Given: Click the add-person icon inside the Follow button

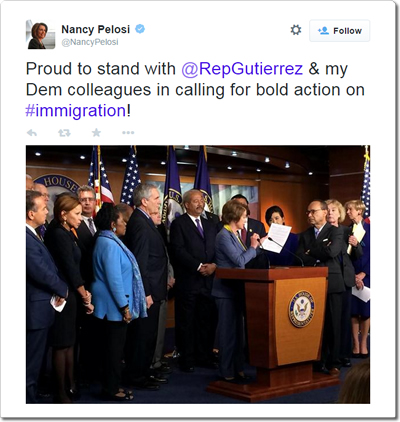Looking at the screenshot, I should [323, 31].
